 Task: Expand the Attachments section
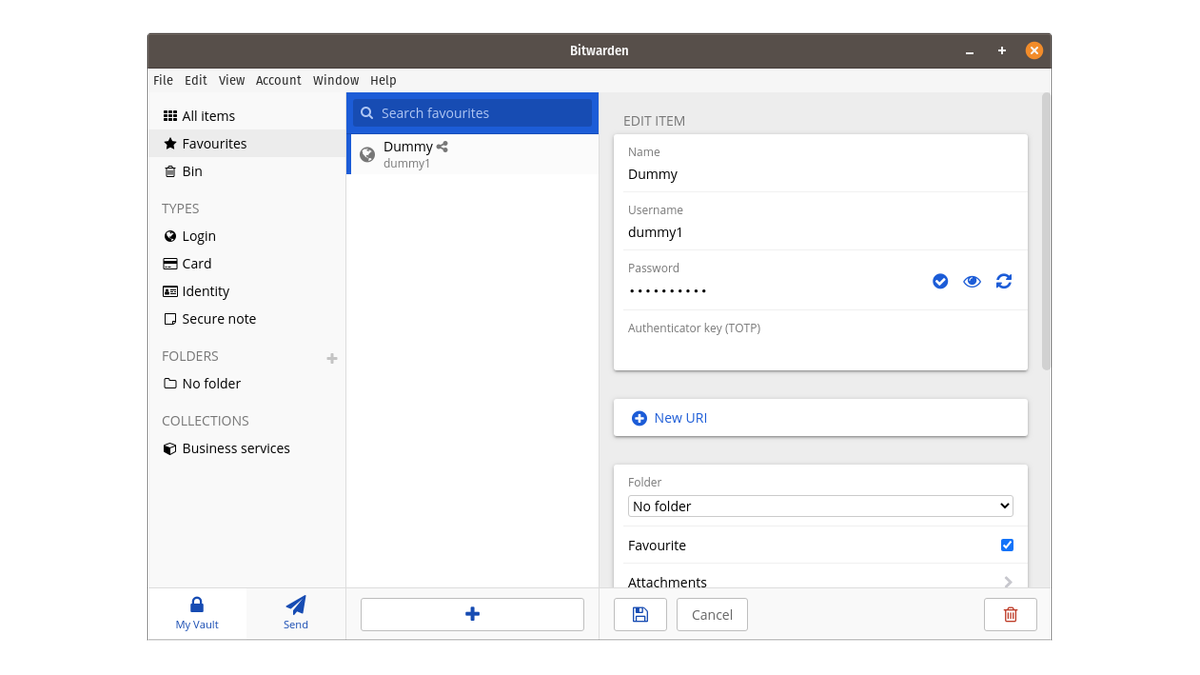[x=820, y=582]
